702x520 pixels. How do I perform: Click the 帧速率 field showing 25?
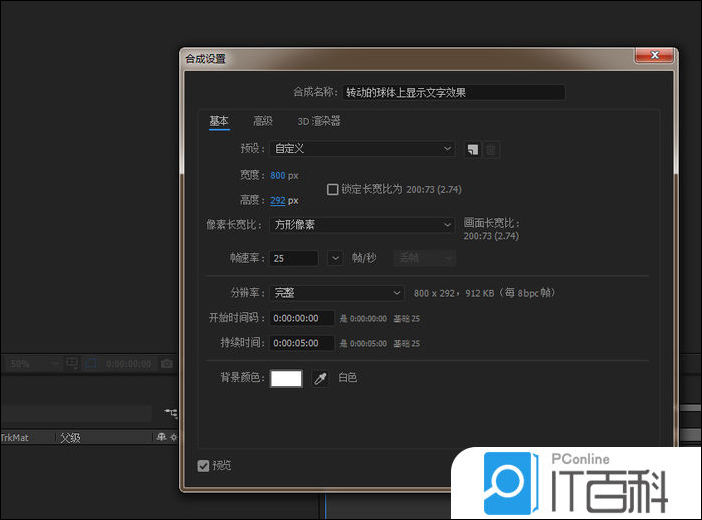point(294,258)
